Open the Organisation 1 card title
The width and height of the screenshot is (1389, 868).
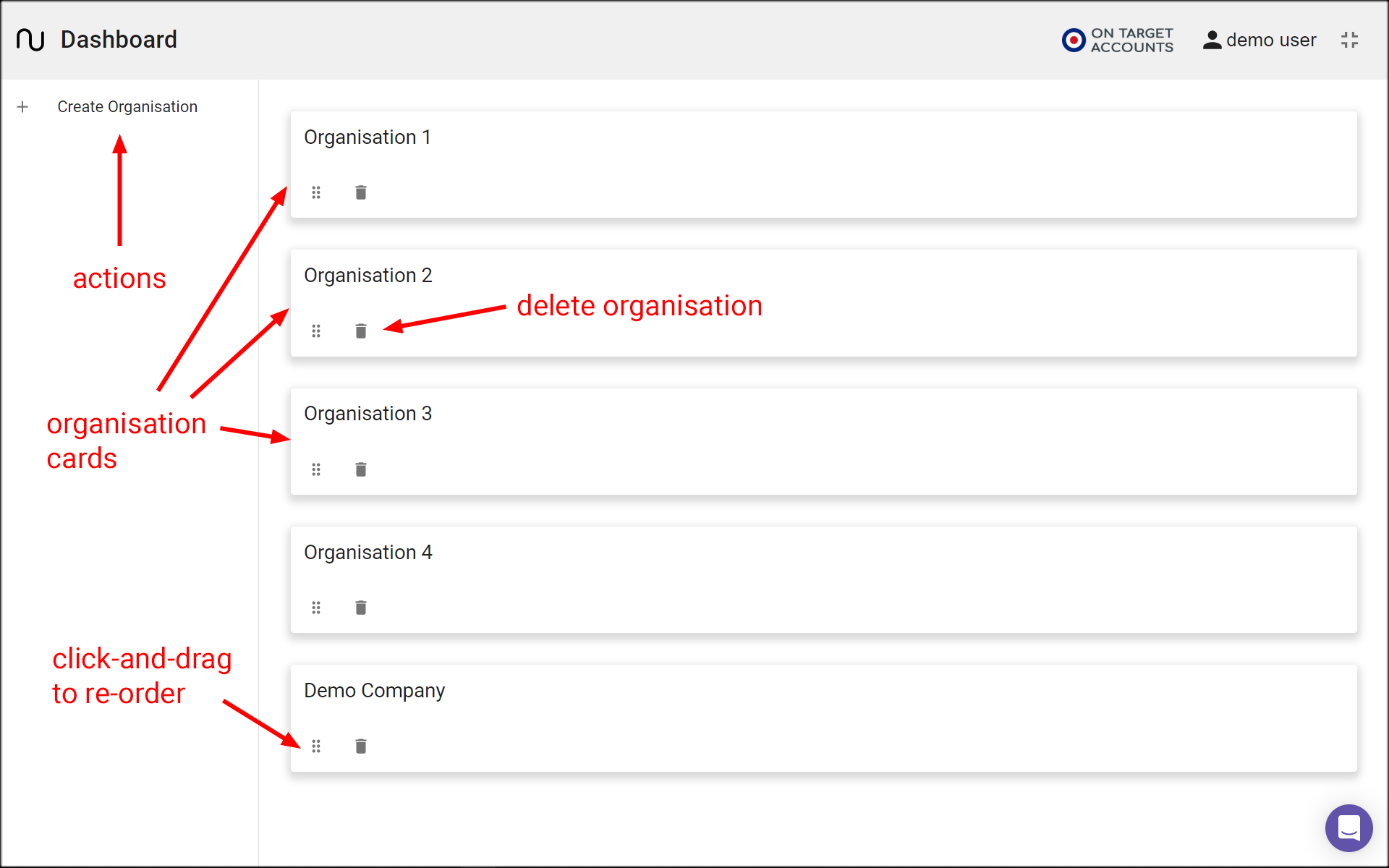[368, 137]
